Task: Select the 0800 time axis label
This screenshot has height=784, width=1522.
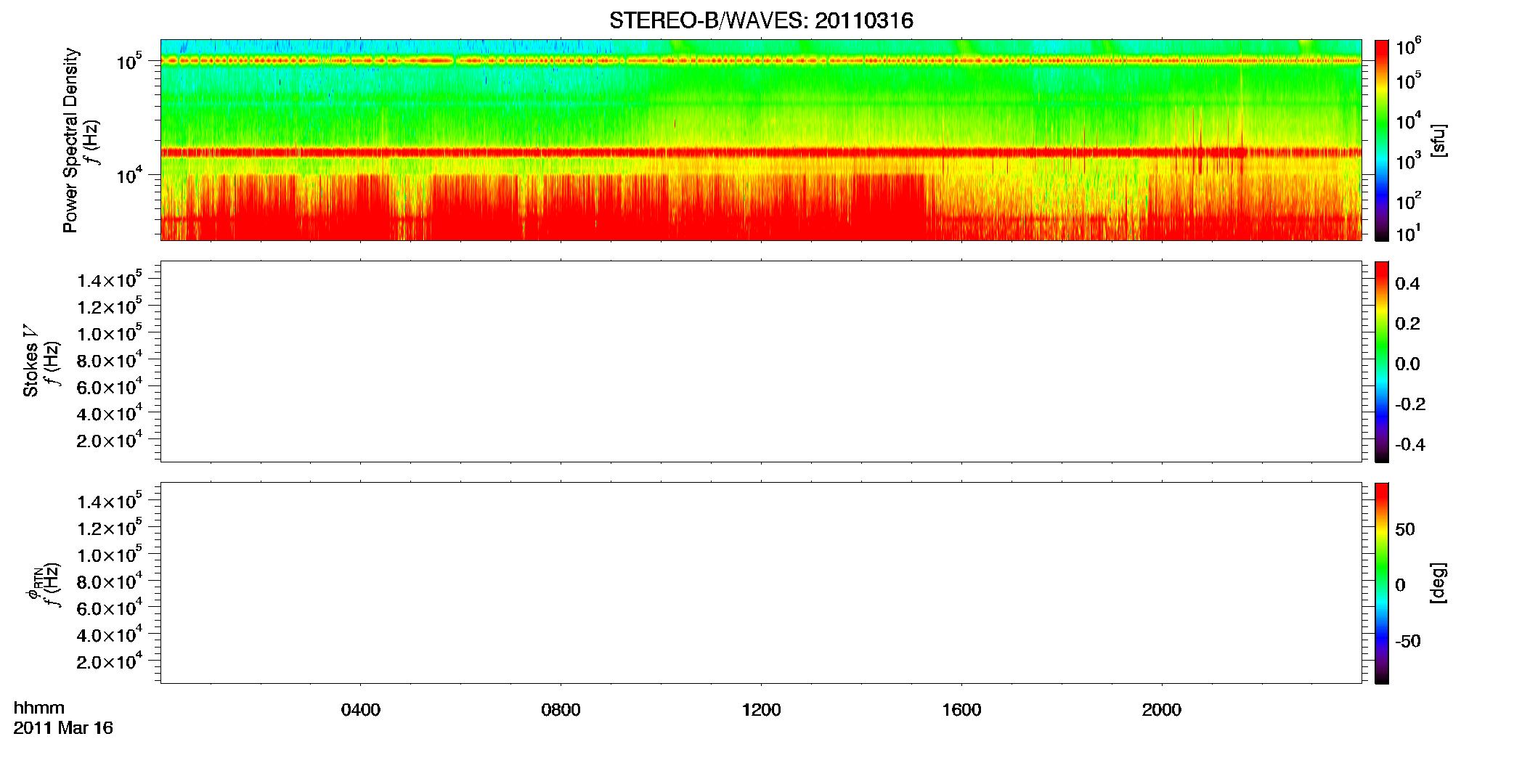Action: pos(561,710)
